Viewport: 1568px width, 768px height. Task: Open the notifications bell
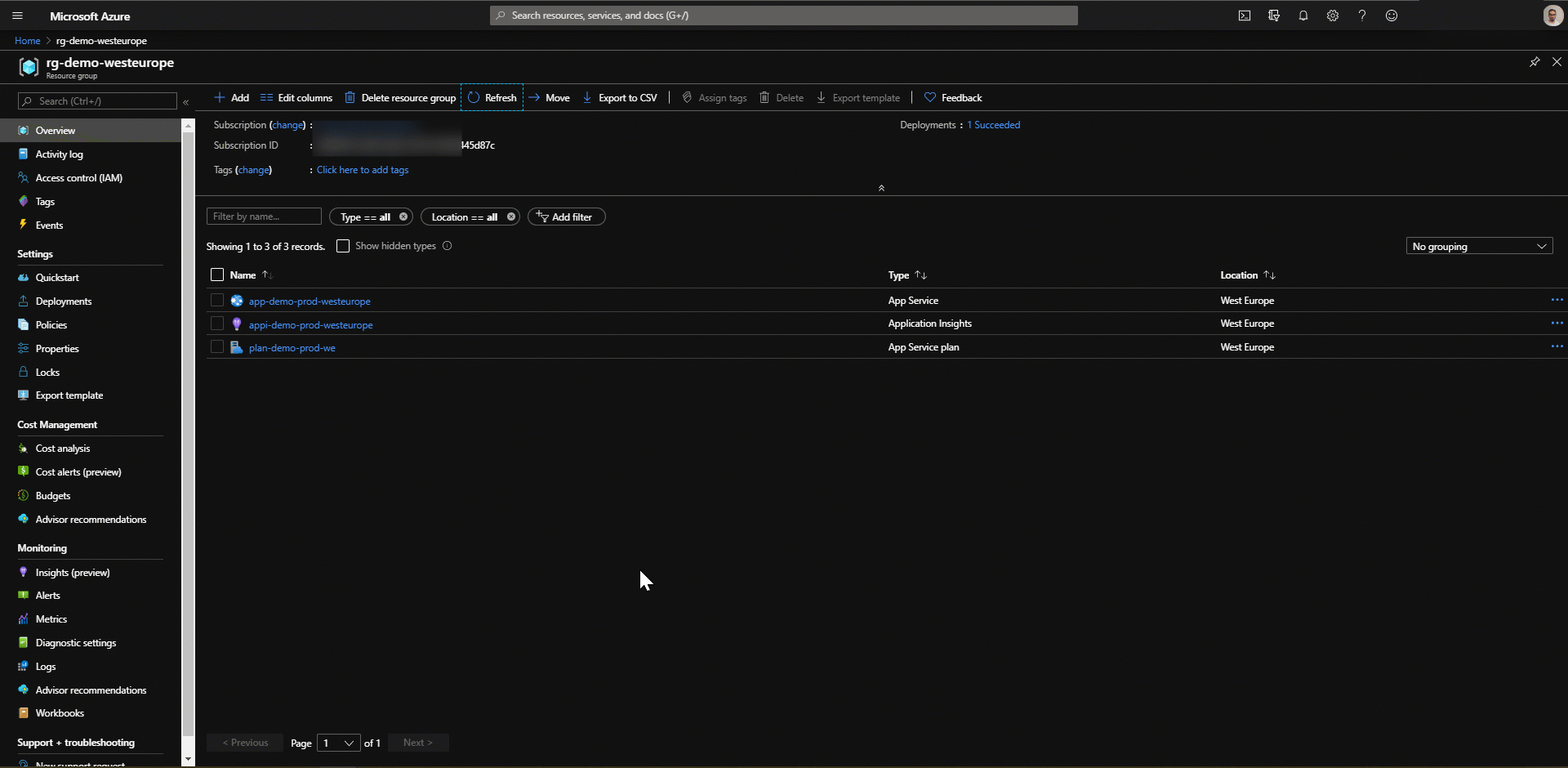tap(1303, 16)
